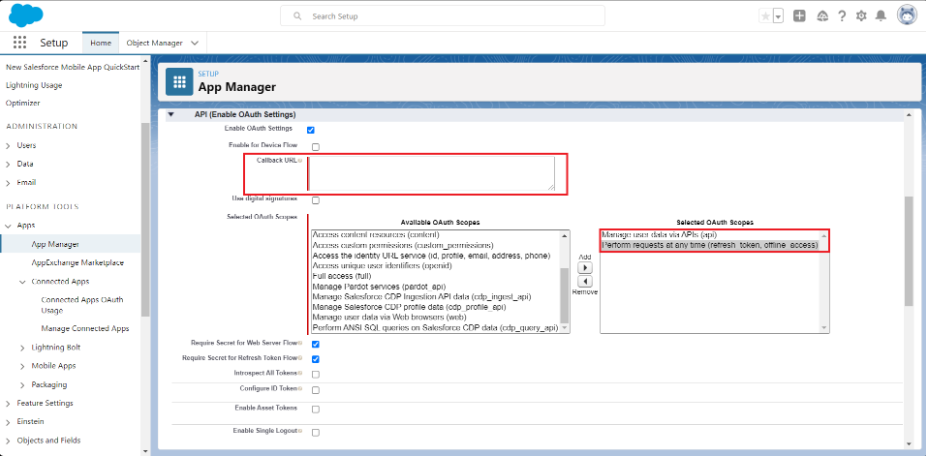This screenshot has width=926, height=456.
Task: Select Full access (full) scope
Action: 341,276
